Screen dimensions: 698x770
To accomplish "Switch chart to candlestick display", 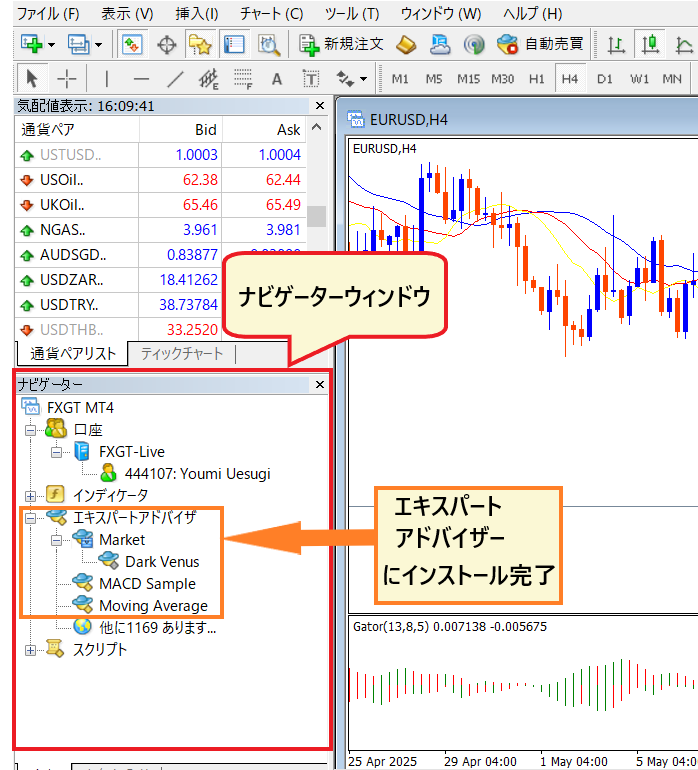I will (x=651, y=45).
